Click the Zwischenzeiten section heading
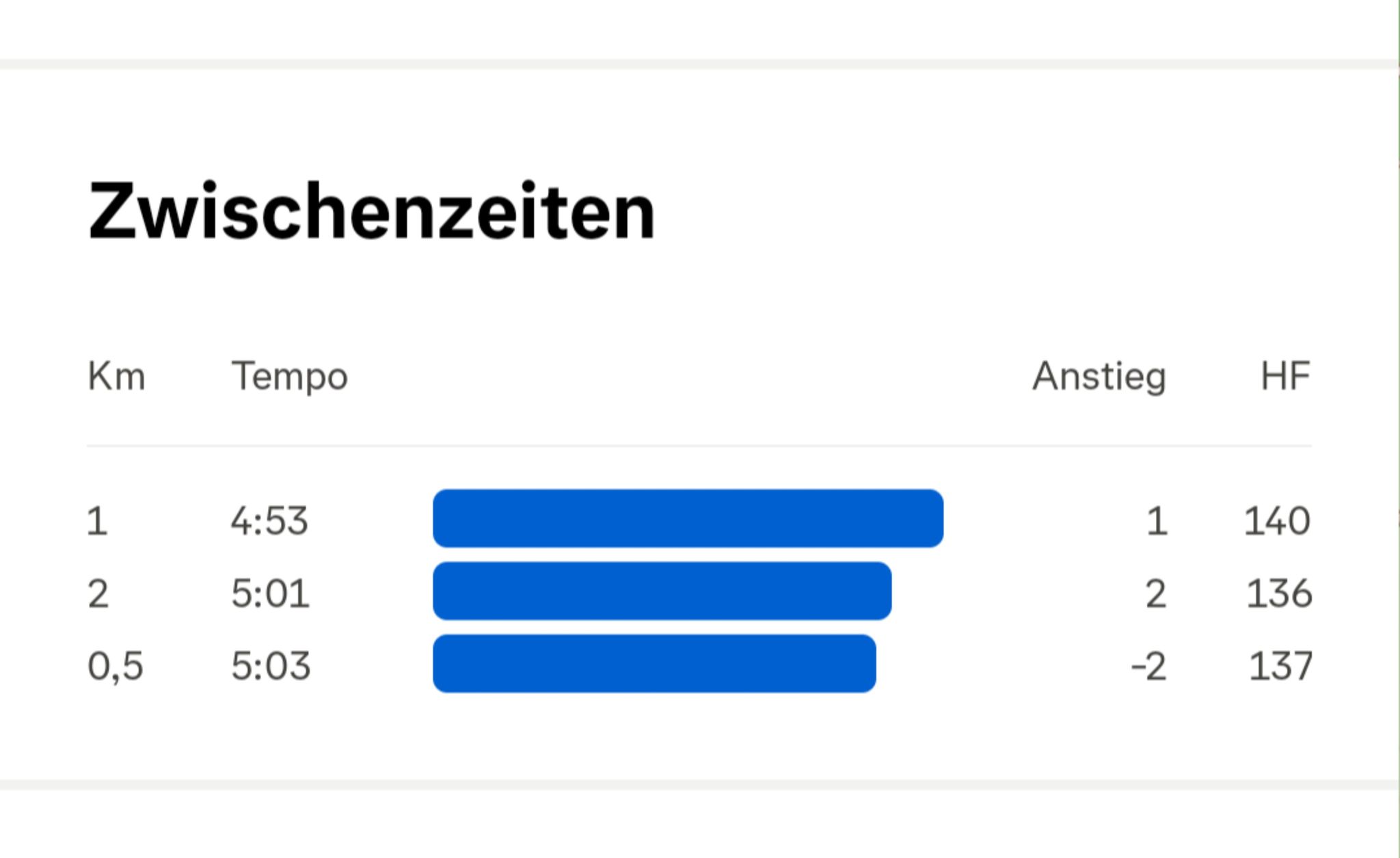1400x858 pixels. coord(372,211)
